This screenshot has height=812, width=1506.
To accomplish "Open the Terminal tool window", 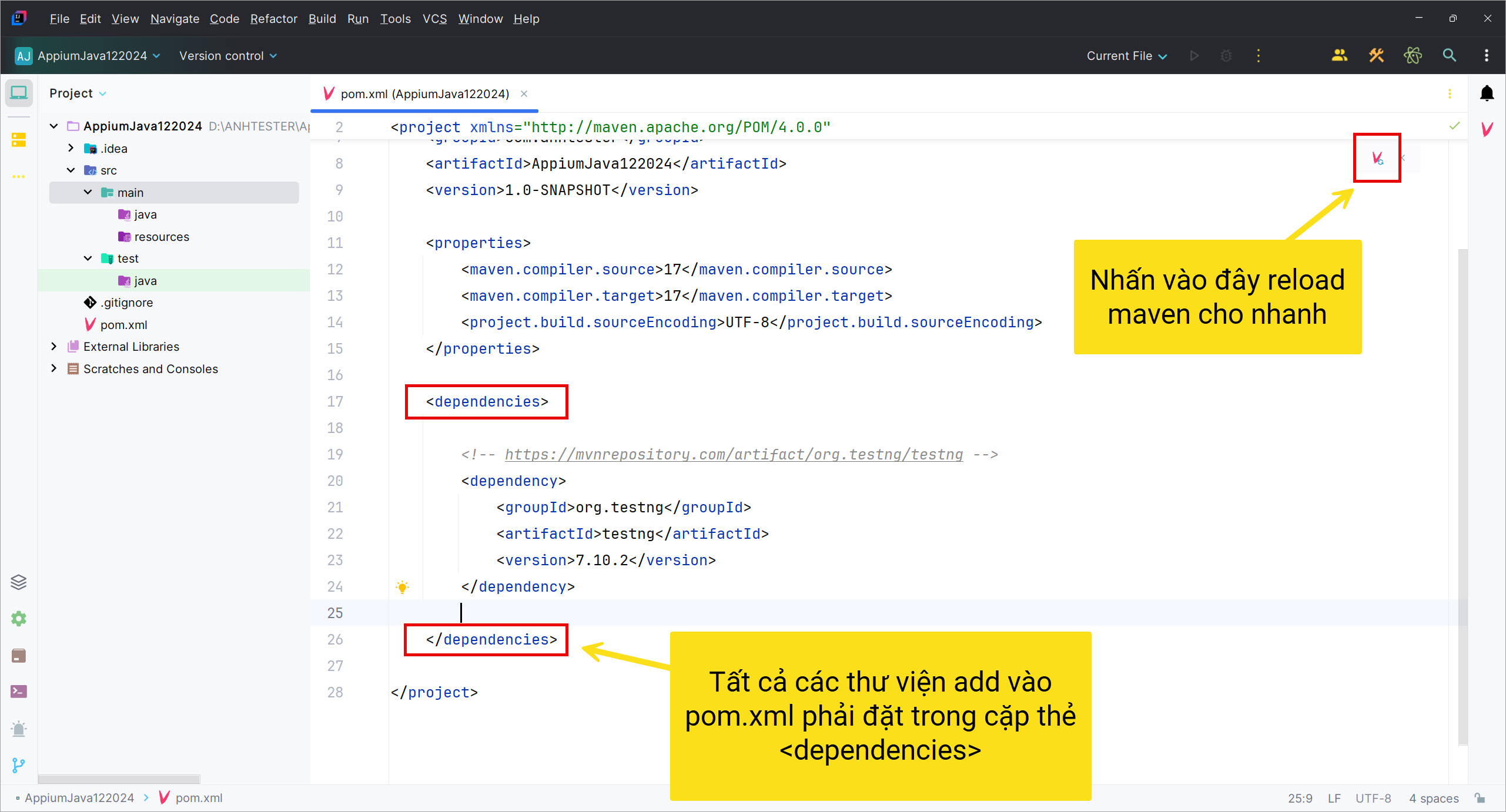I will pyautogui.click(x=19, y=692).
